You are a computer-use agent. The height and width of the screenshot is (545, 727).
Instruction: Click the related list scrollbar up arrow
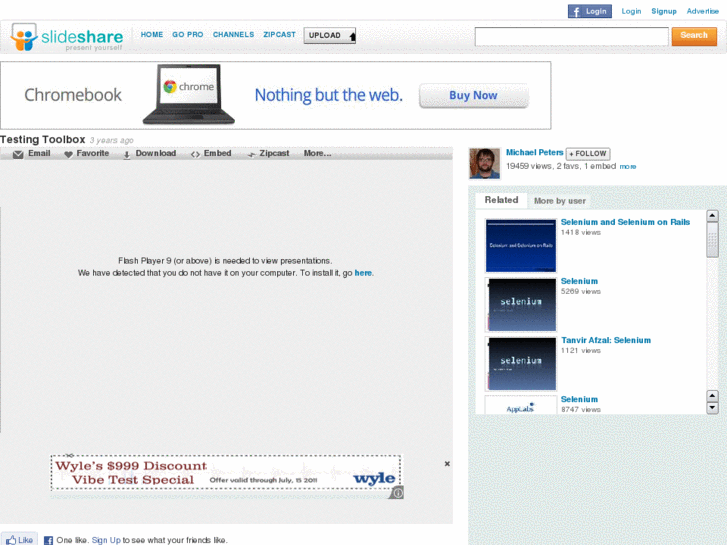coord(712,216)
